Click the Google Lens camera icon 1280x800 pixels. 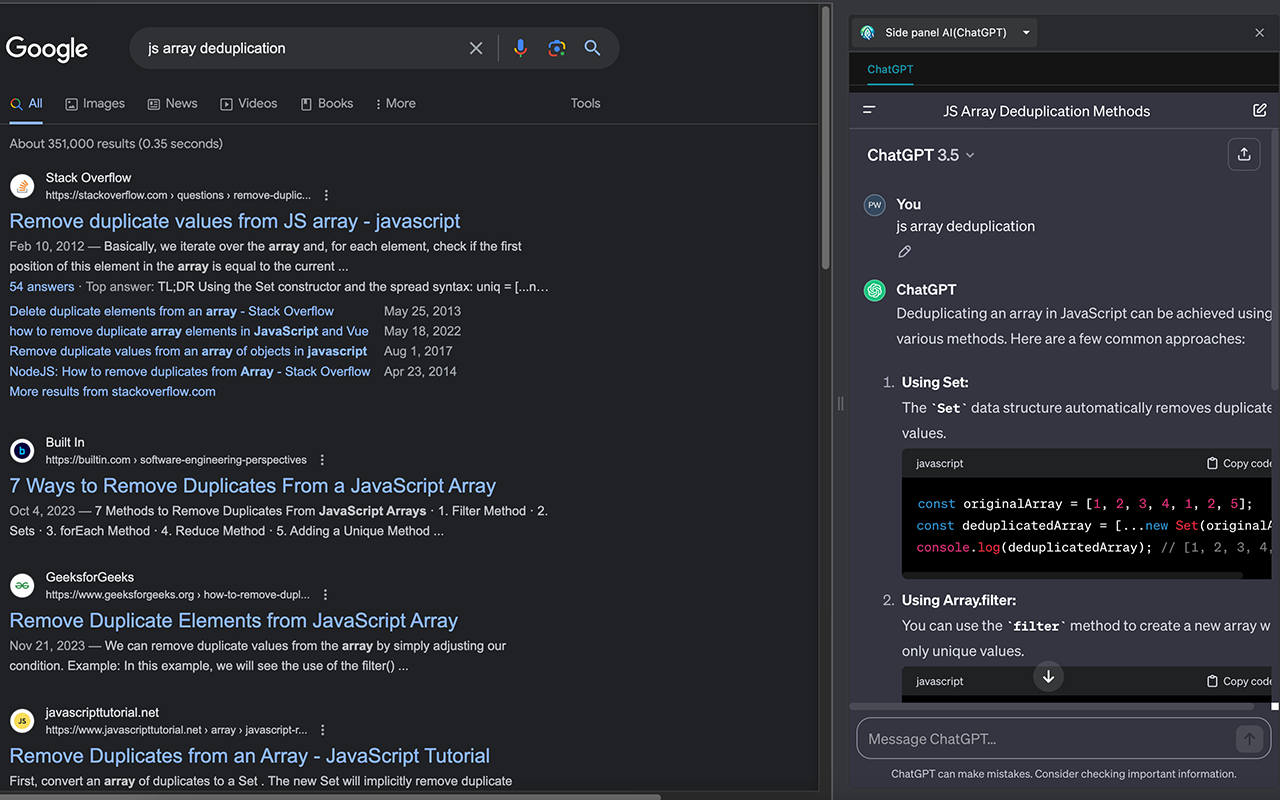pos(556,47)
